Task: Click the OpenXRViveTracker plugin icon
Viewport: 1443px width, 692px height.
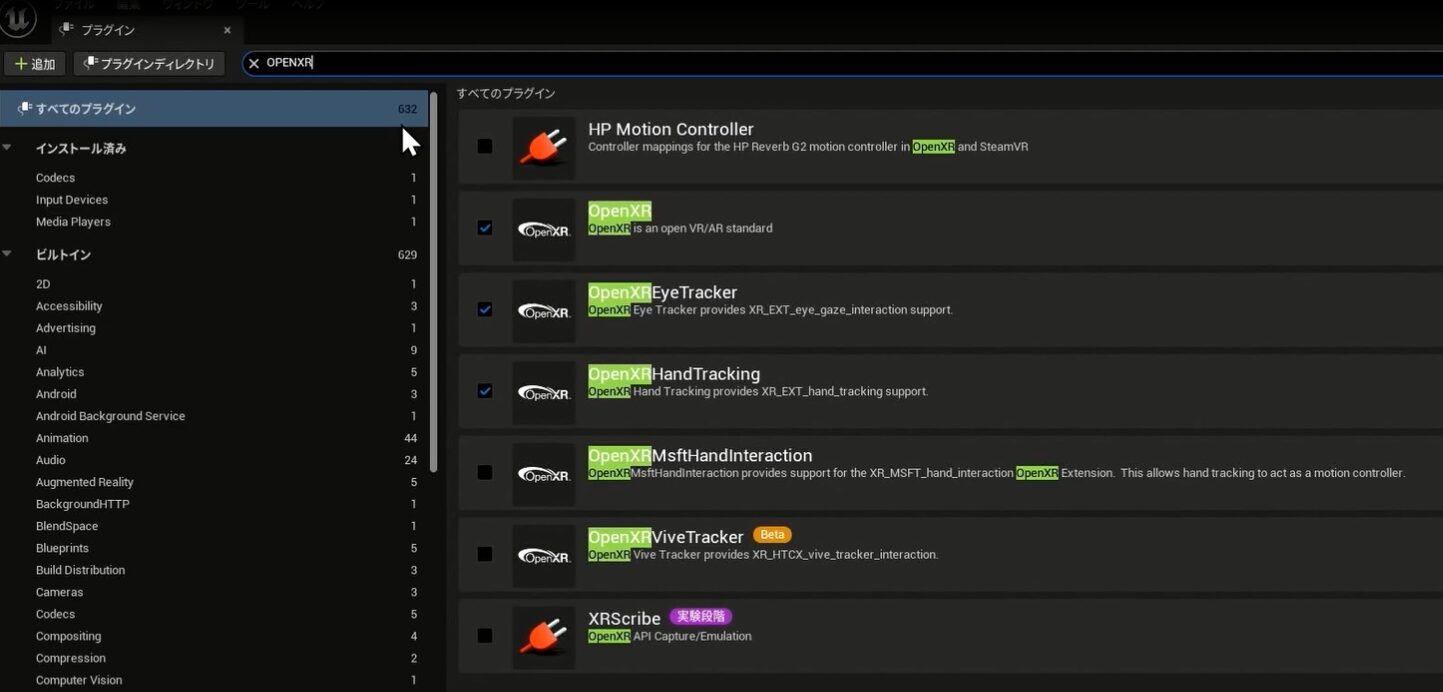Action: coord(543,556)
